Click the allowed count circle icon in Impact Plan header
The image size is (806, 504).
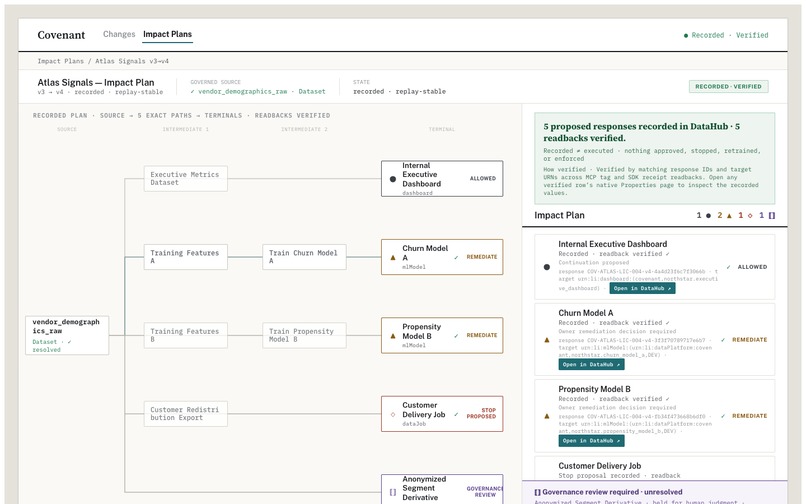point(708,216)
